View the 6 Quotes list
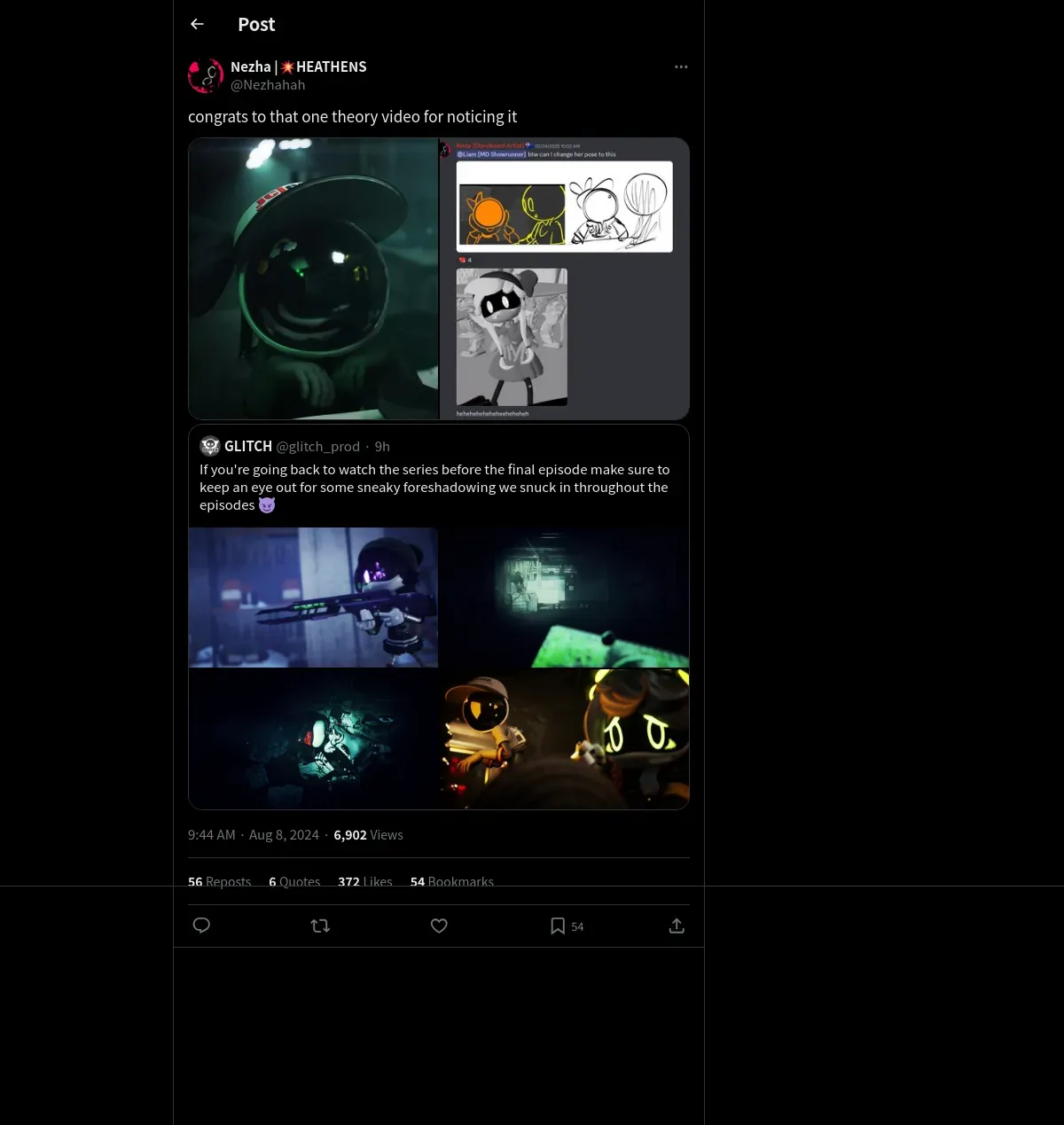Viewport: 1064px width, 1125px height. pos(294,881)
